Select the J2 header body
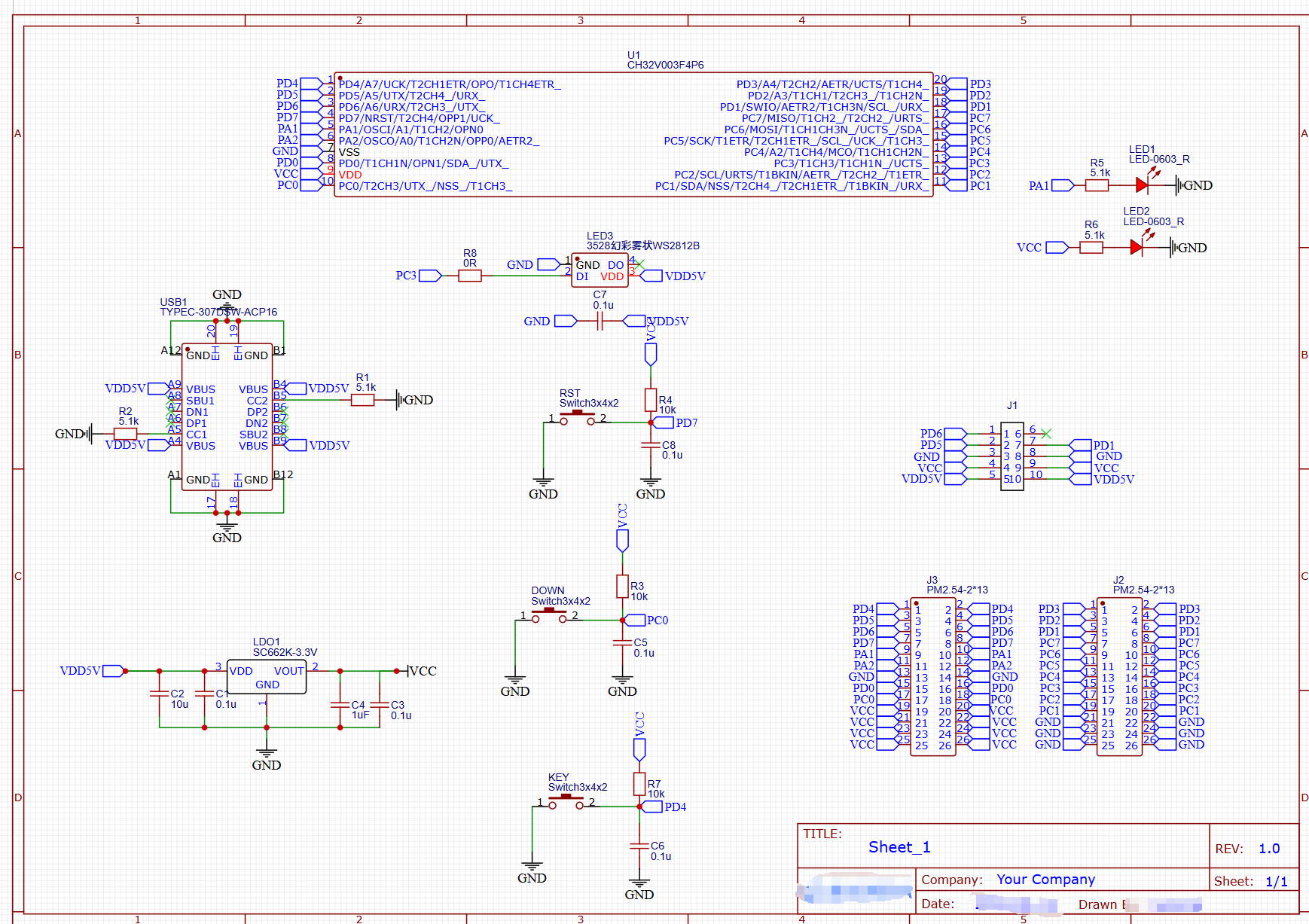 tap(1120, 676)
